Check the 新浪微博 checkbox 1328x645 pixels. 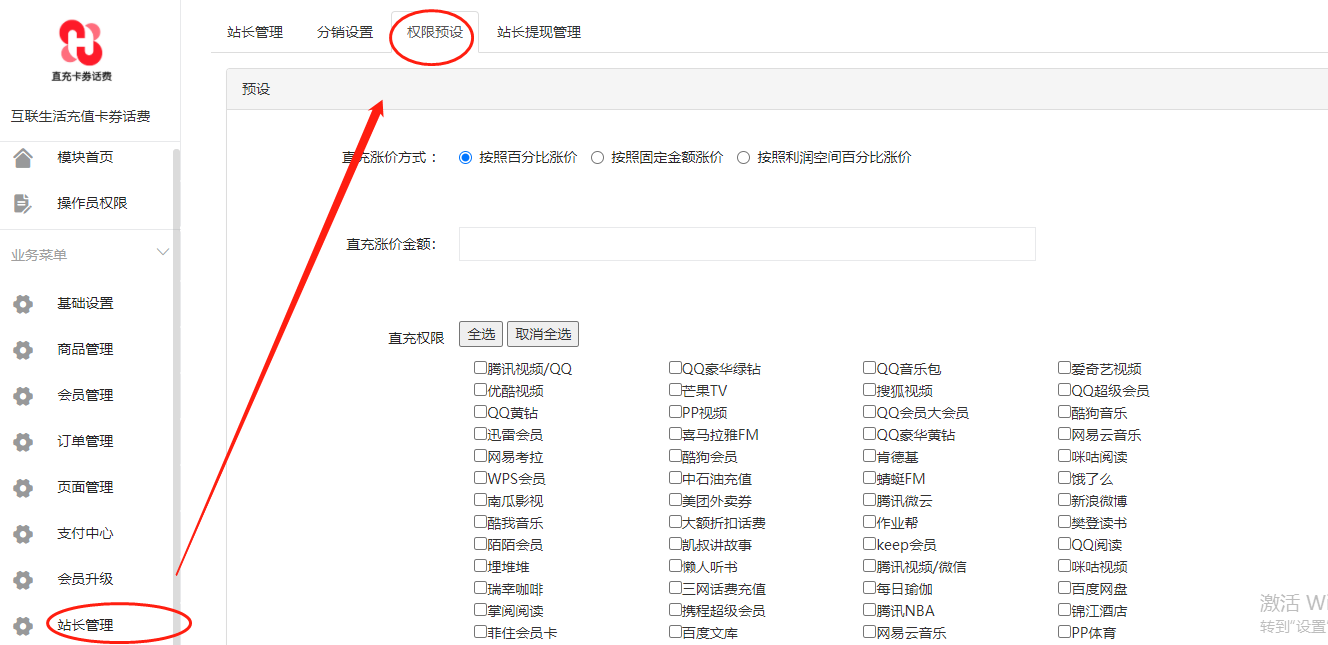[1065, 500]
